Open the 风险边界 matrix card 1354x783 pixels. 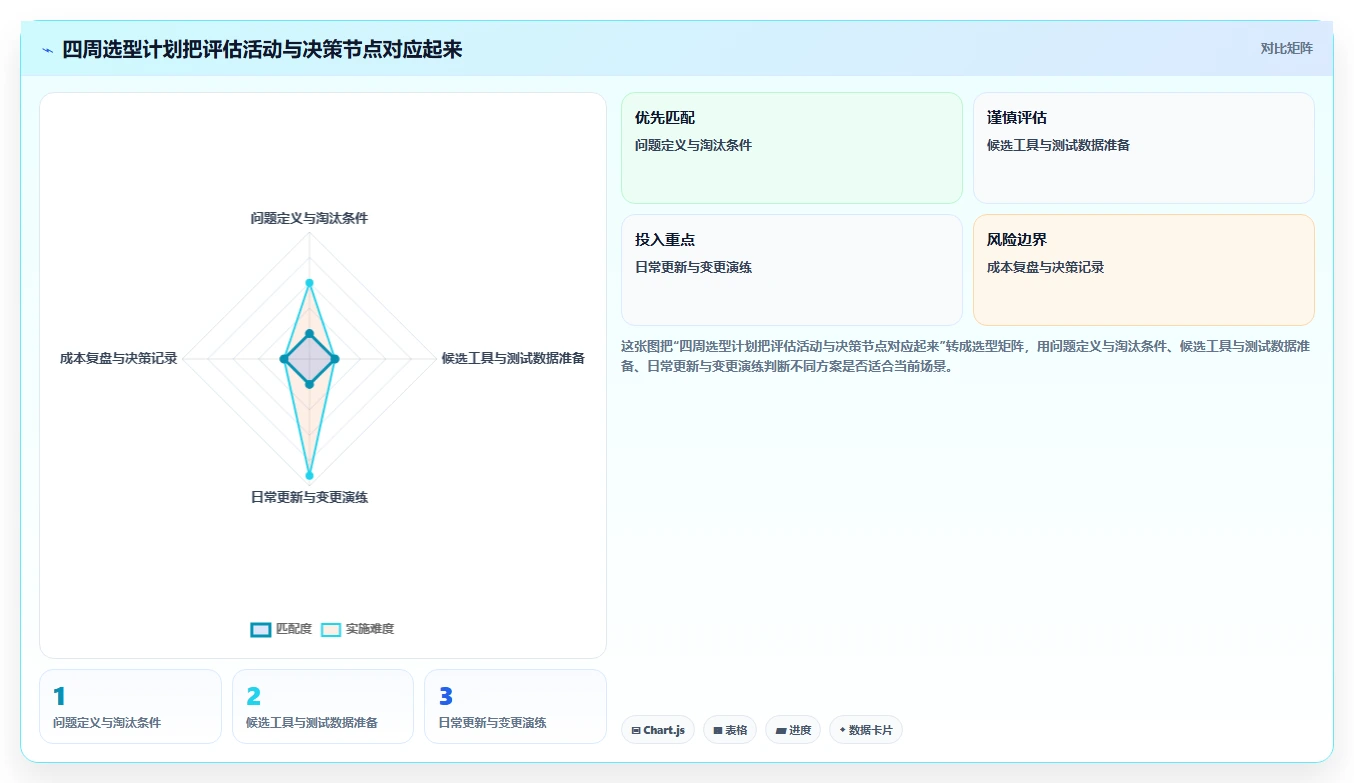(1143, 270)
